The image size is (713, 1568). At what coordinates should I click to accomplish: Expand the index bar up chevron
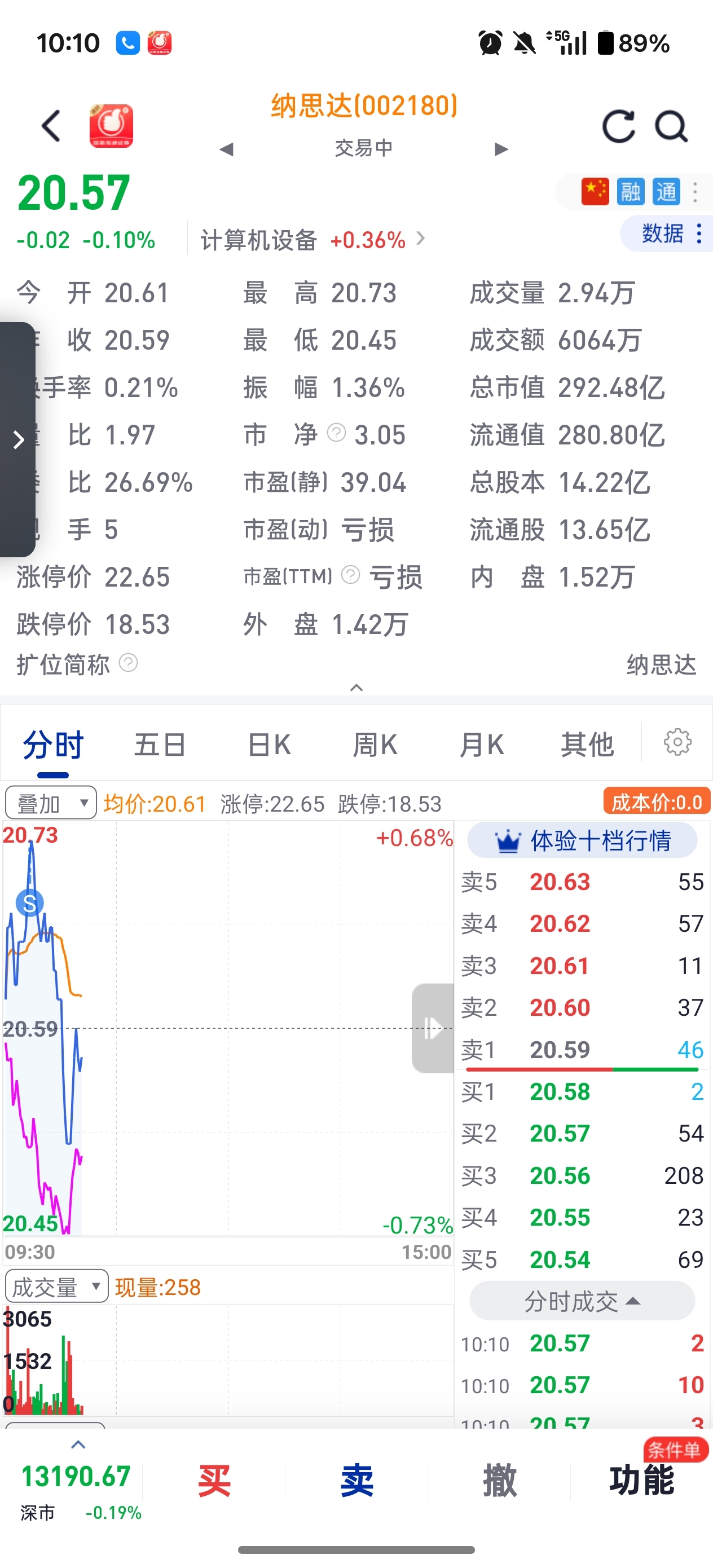(x=78, y=1445)
